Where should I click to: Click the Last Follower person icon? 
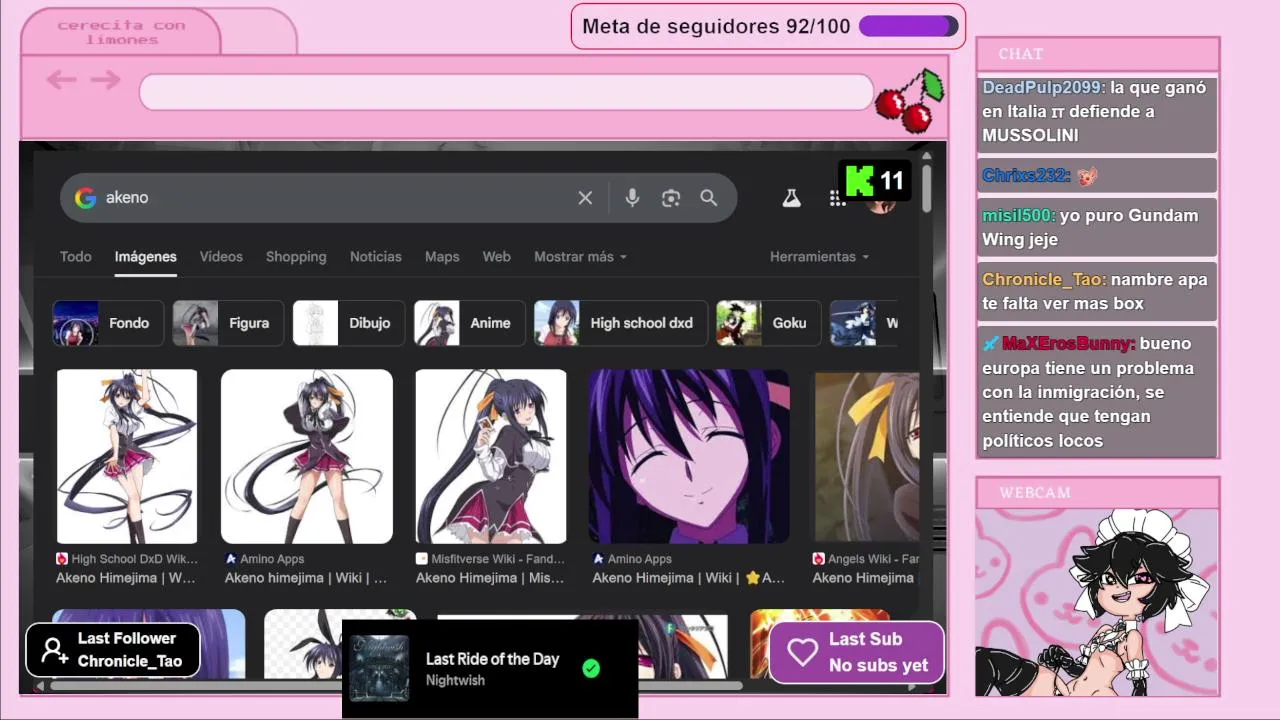[x=54, y=651]
